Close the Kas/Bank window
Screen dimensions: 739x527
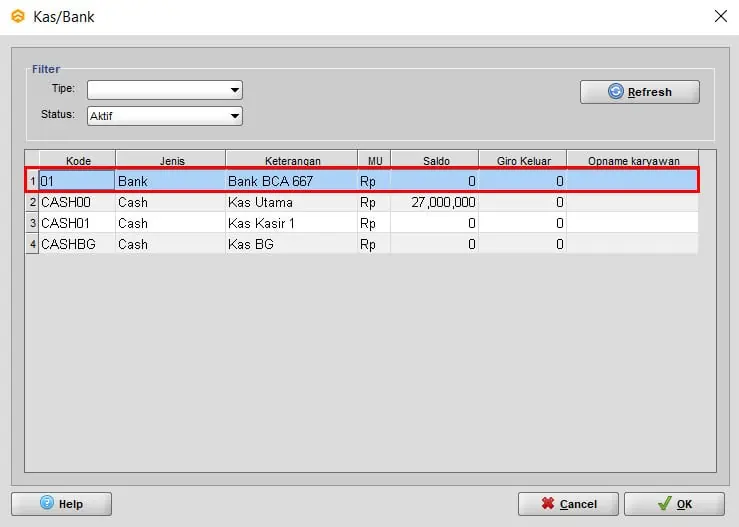tap(720, 16)
